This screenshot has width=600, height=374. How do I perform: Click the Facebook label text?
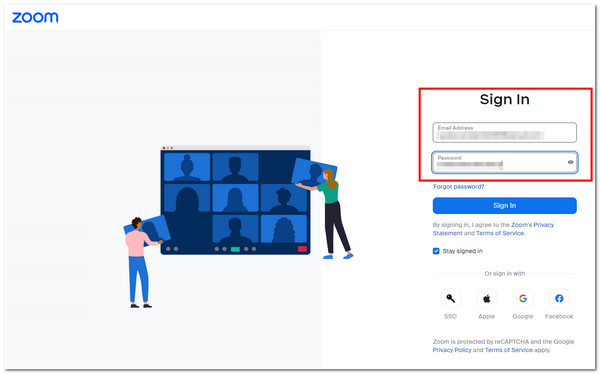(x=559, y=316)
